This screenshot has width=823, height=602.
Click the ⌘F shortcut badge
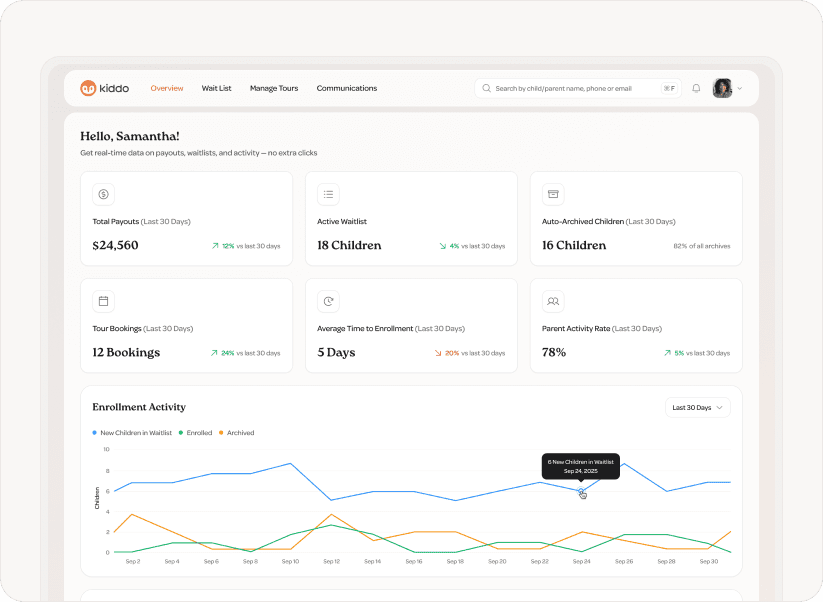click(x=669, y=88)
